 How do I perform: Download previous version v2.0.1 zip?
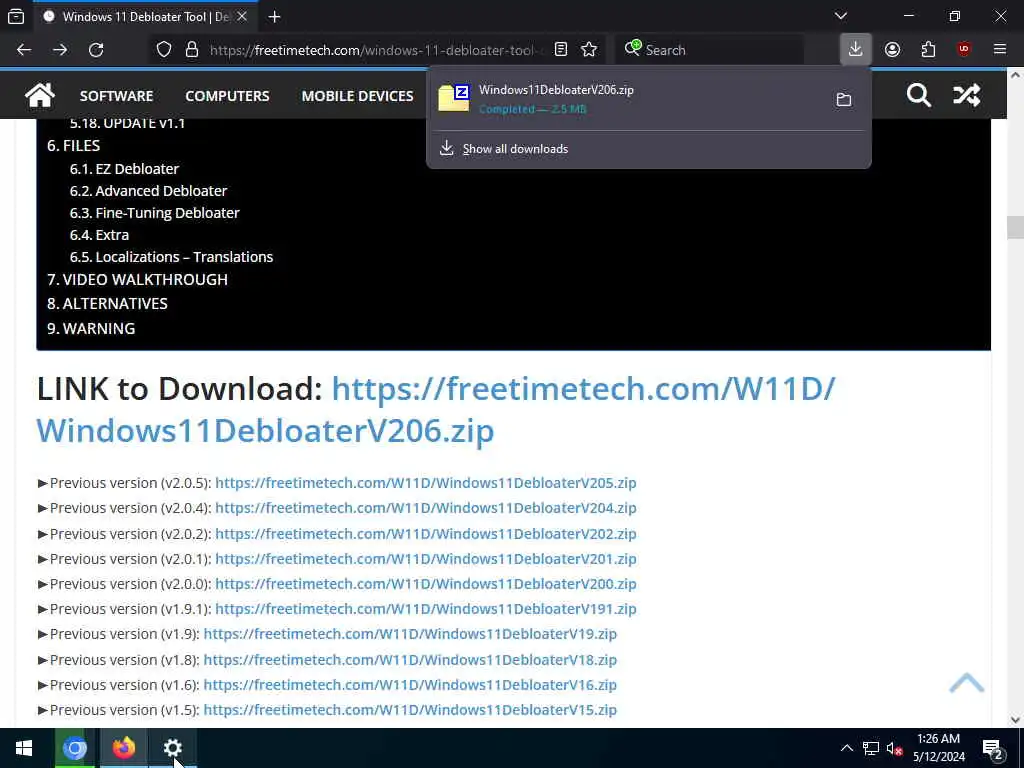point(426,559)
